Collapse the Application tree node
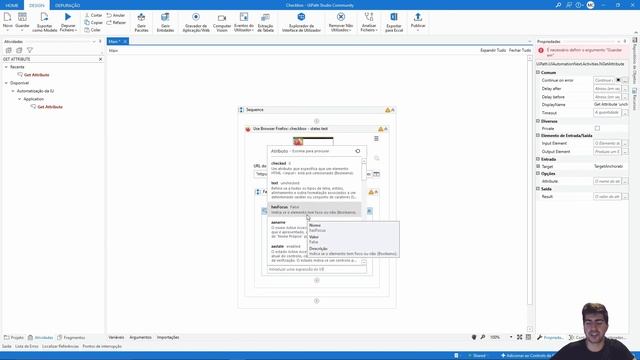The width and height of the screenshot is (640, 360). click(x=19, y=99)
